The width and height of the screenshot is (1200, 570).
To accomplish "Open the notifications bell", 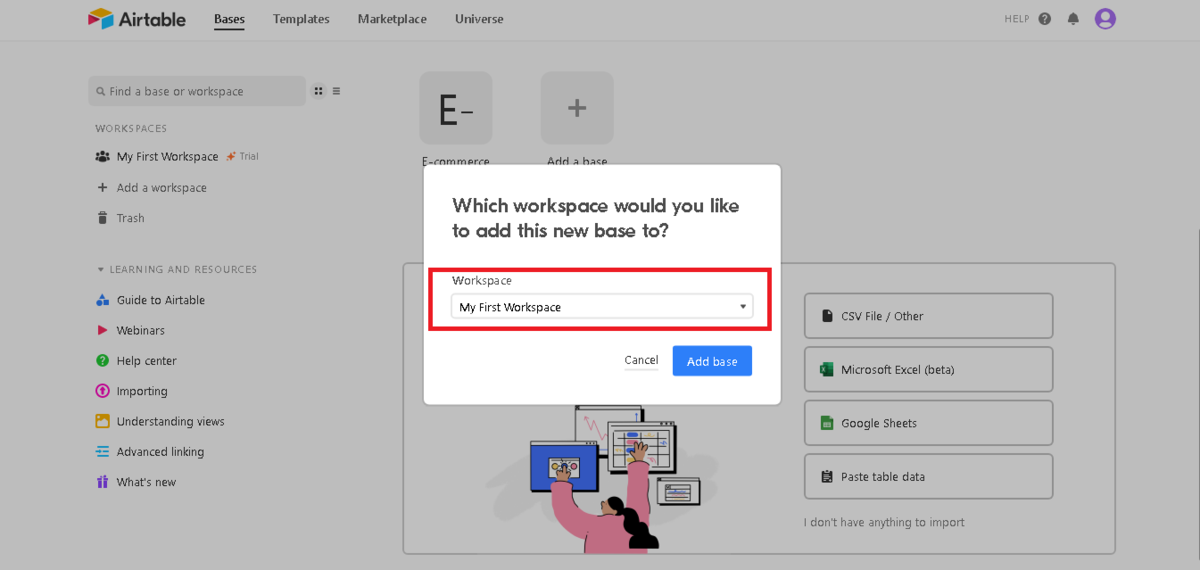I will coord(1074,19).
